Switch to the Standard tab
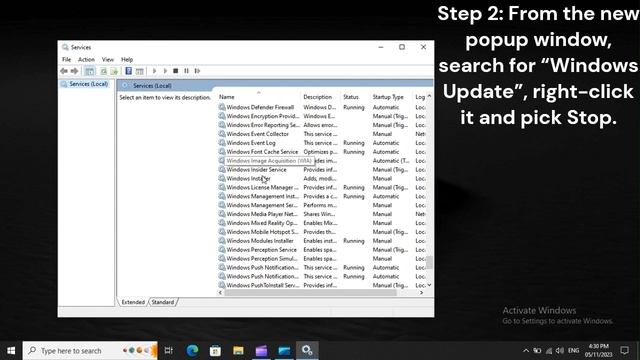 (x=162, y=302)
